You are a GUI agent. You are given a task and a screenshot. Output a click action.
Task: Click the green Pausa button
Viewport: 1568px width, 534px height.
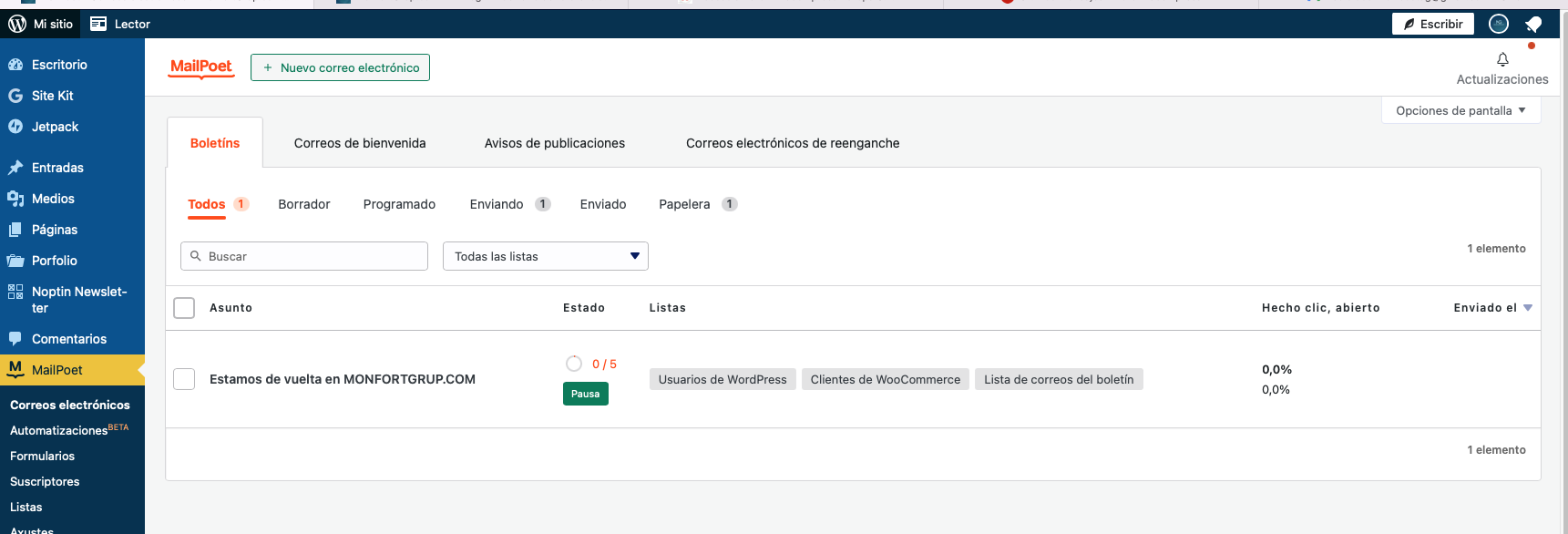[586, 394]
